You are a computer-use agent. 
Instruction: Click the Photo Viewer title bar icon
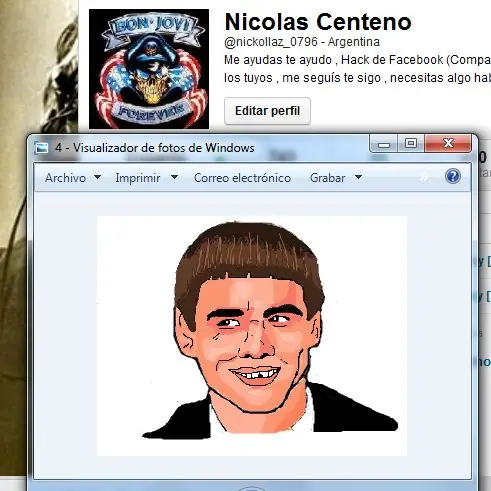tap(42, 148)
